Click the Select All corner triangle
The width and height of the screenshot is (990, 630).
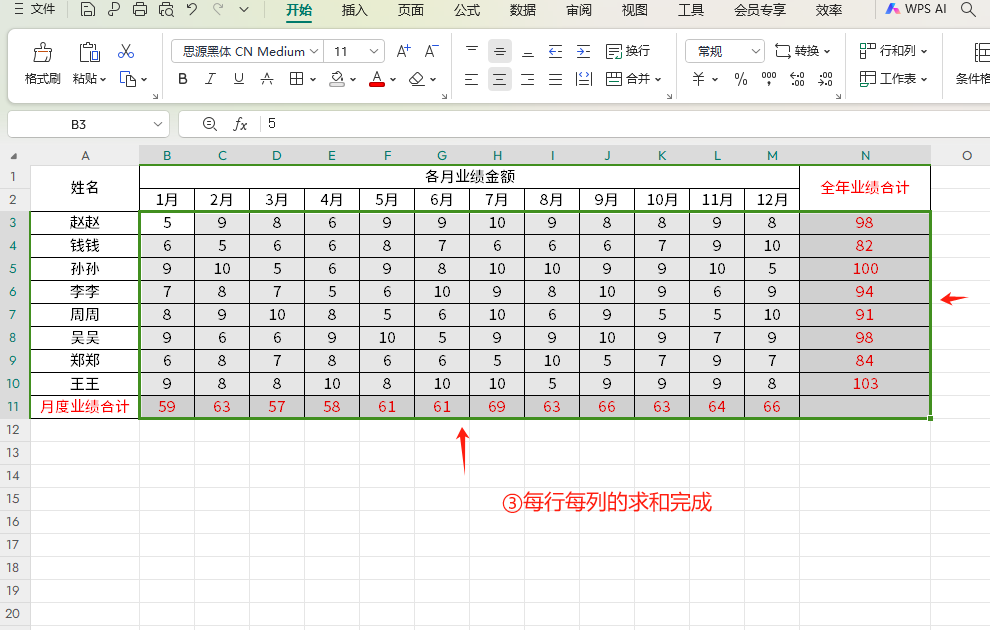pos(14,156)
